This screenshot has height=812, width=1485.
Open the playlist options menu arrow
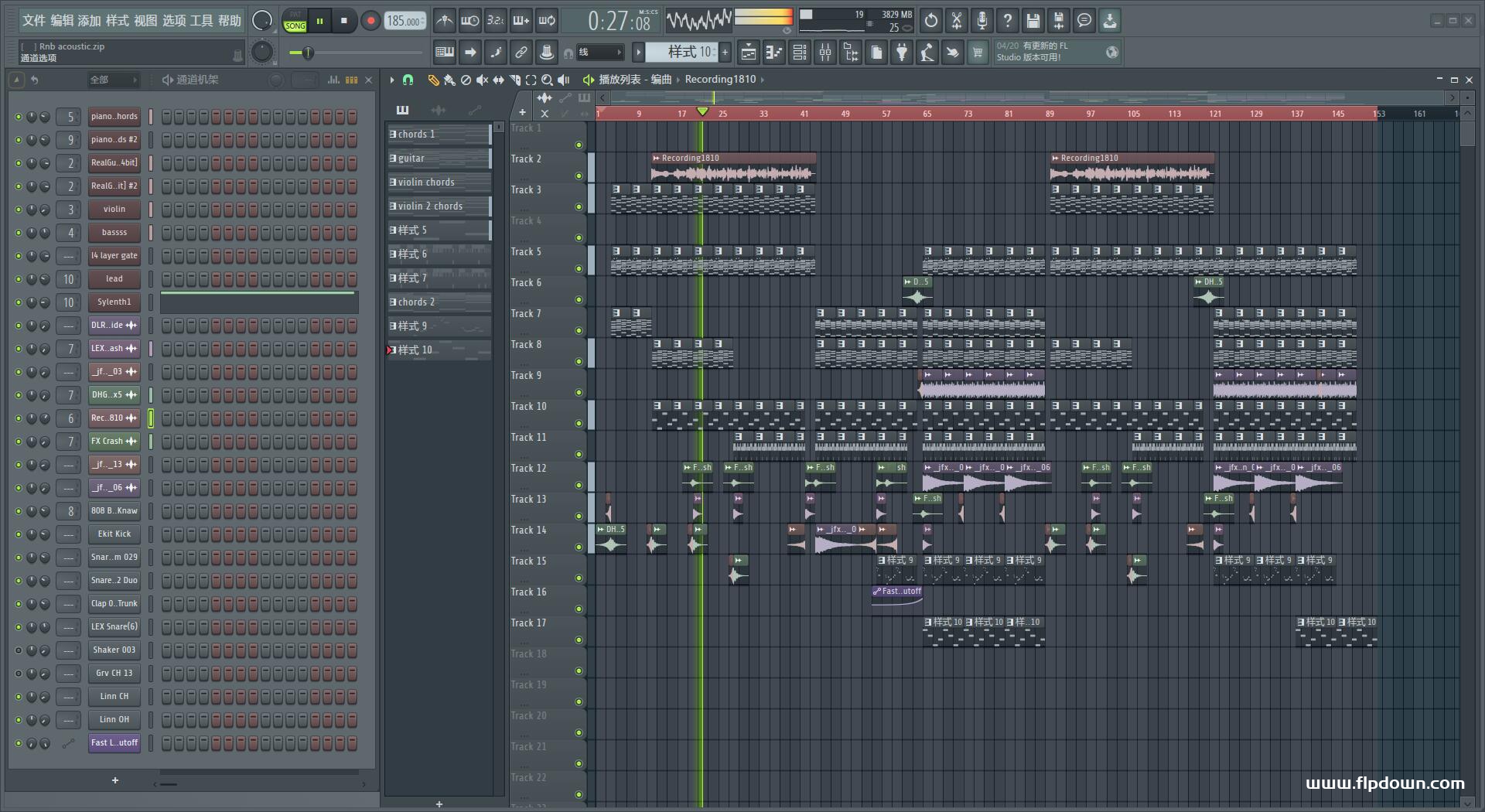click(392, 80)
